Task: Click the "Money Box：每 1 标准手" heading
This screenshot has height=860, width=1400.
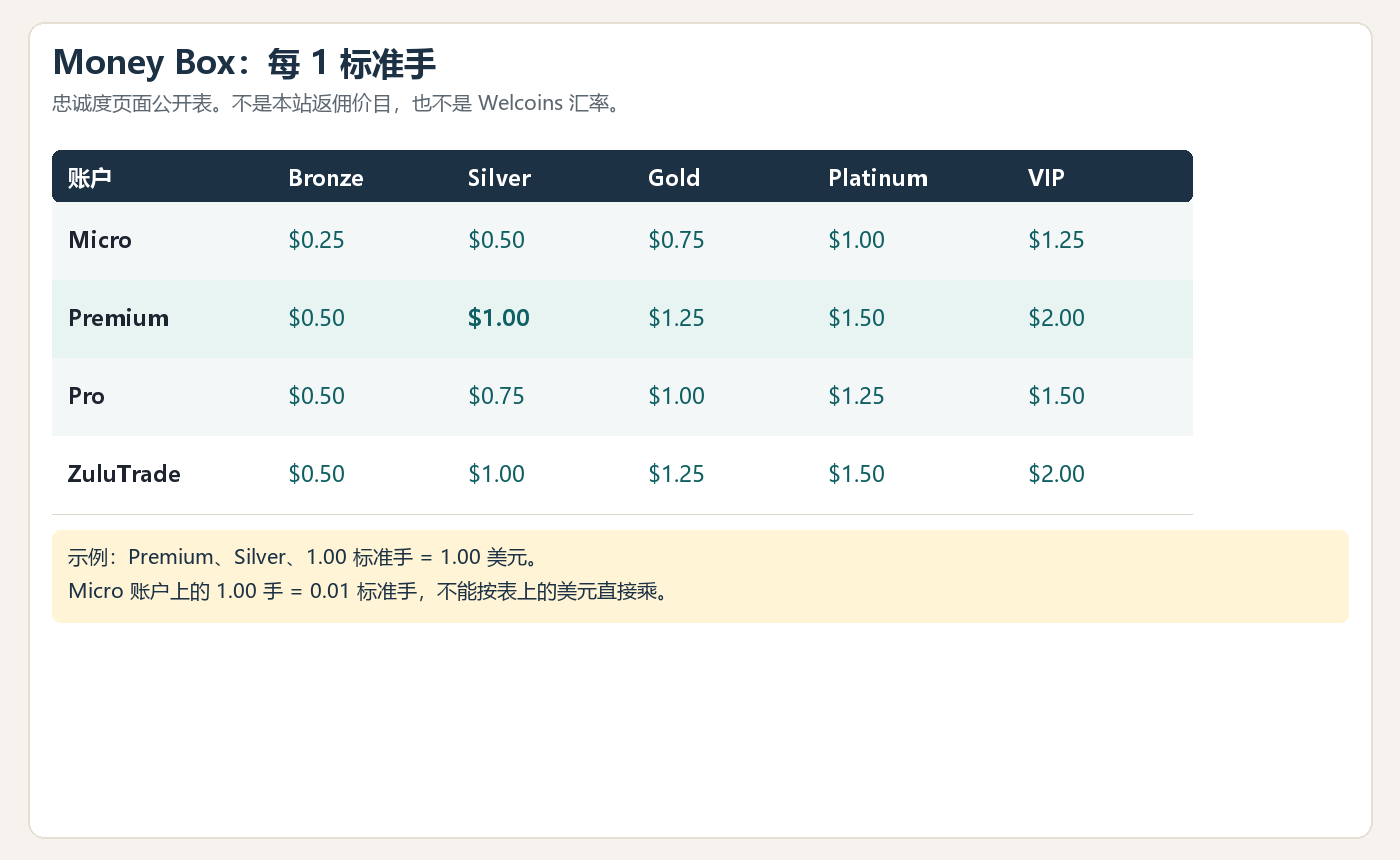Action: [244, 64]
